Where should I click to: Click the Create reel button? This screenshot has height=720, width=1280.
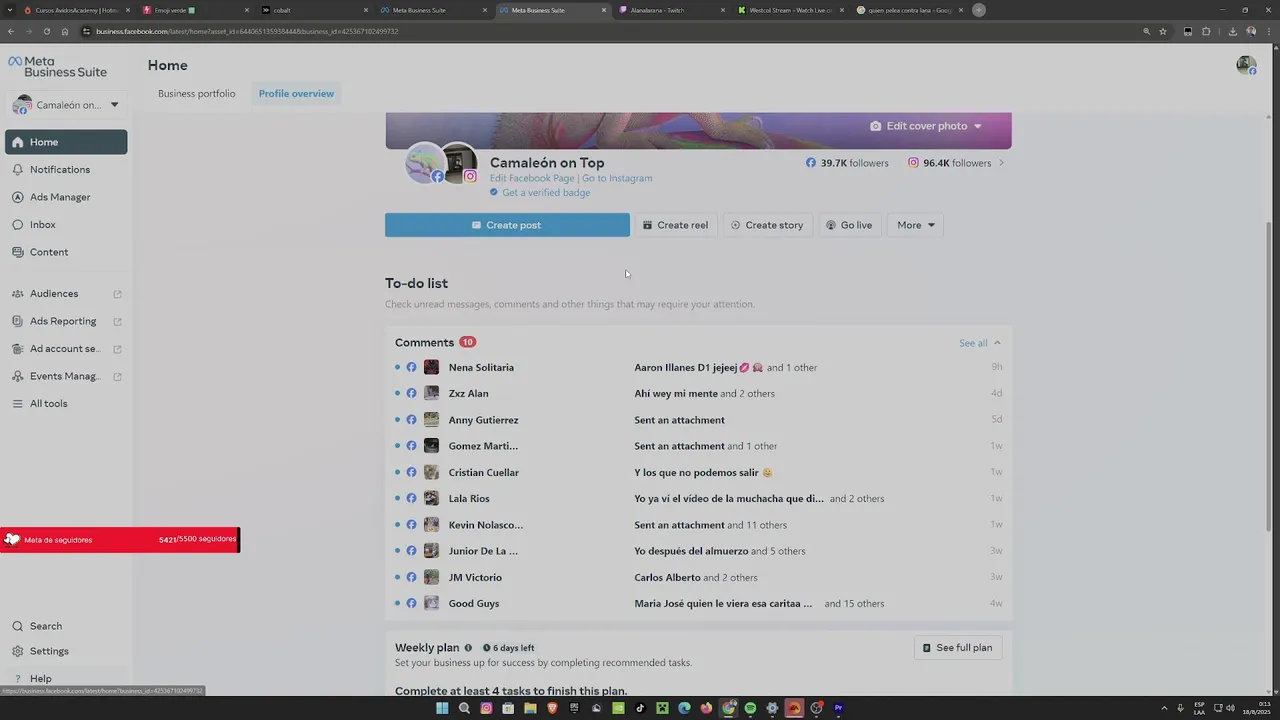coord(675,225)
